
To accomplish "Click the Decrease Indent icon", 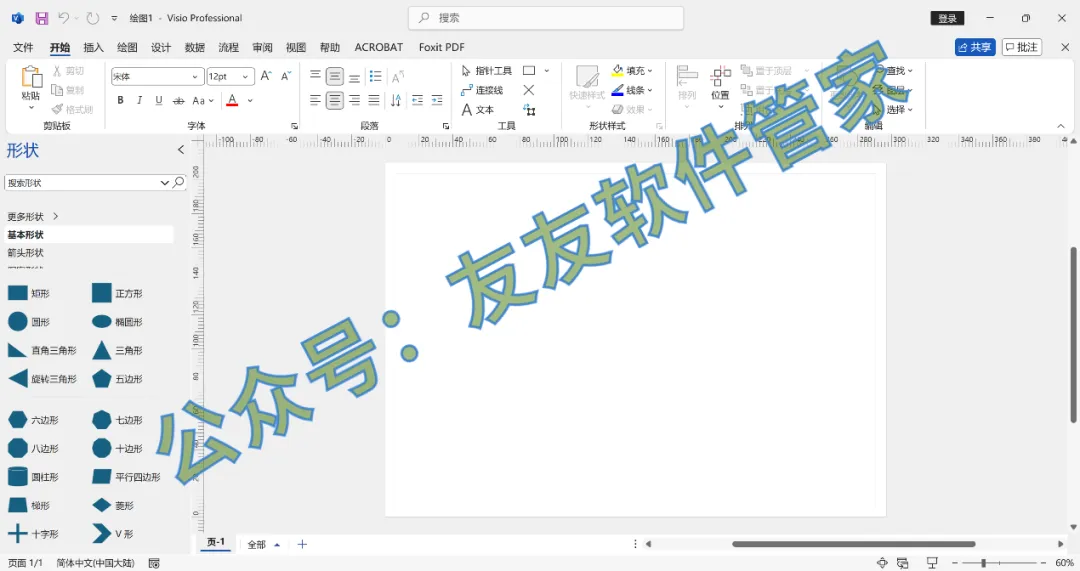I will click(417, 101).
